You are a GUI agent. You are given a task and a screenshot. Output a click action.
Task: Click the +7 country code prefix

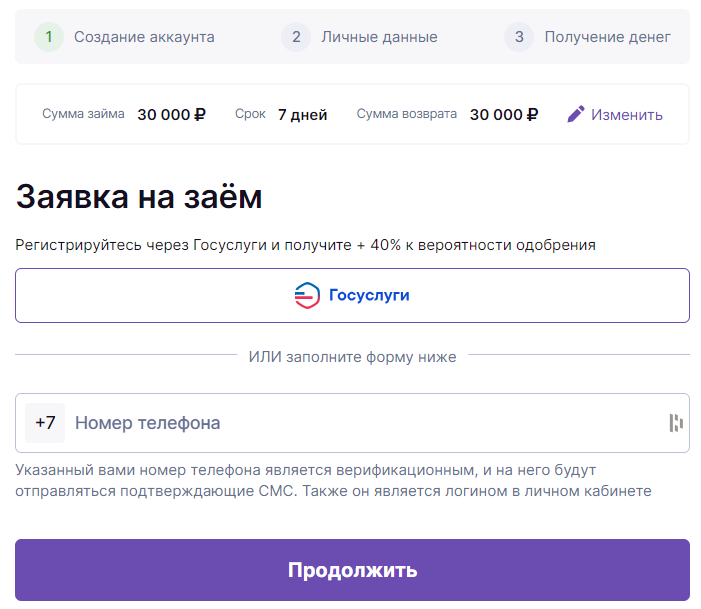click(x=45, y=423)
